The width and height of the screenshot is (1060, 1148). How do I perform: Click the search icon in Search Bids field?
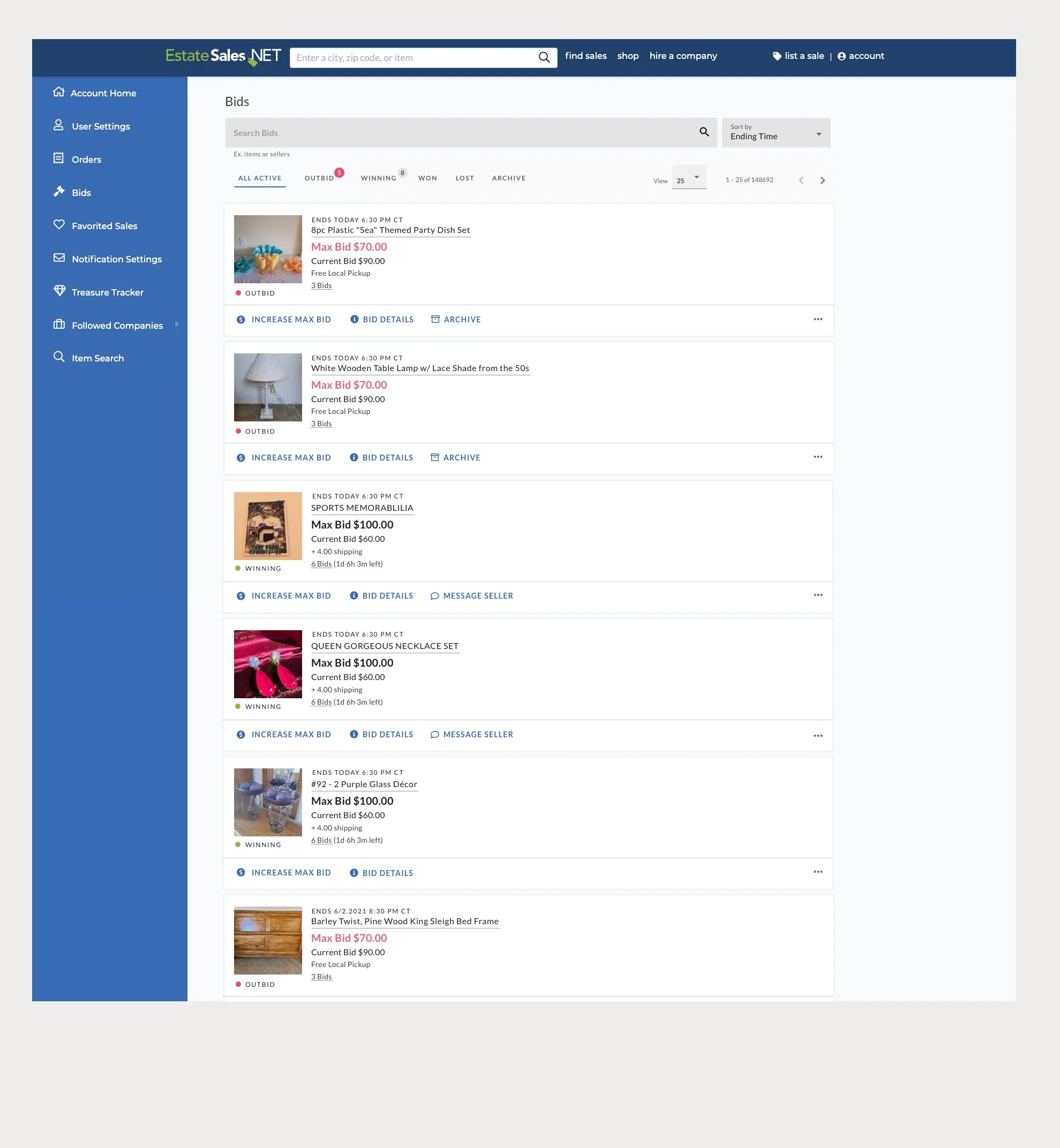pos(704,132)
